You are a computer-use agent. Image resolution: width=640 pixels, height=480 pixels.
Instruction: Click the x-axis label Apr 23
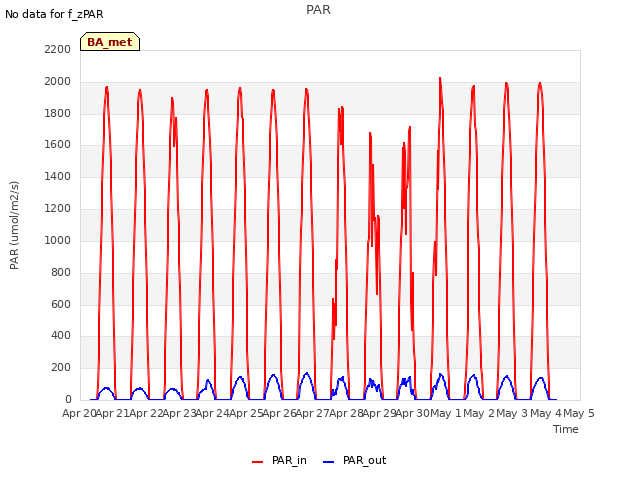(x=180, y=413)
